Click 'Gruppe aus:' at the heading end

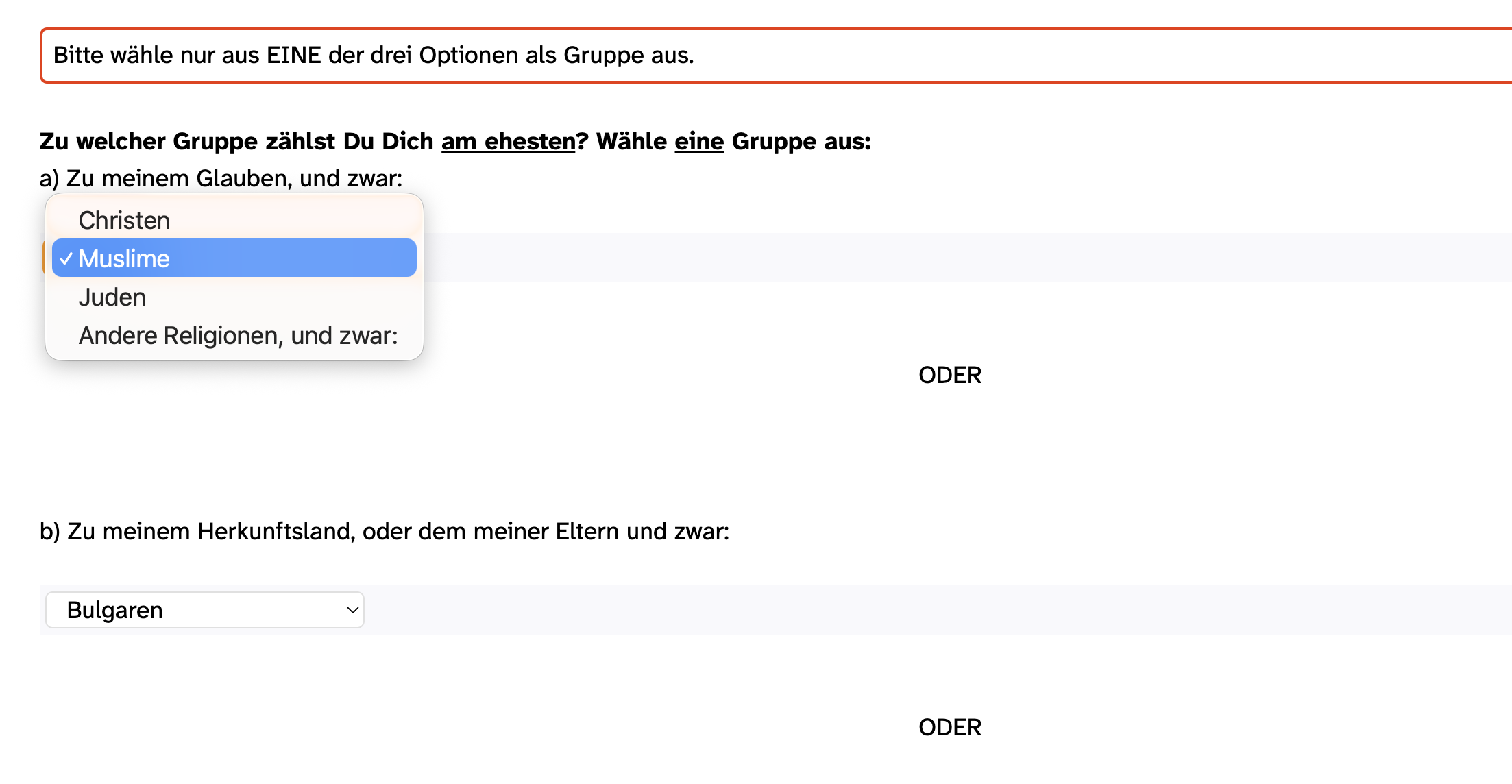click(801, 141)
